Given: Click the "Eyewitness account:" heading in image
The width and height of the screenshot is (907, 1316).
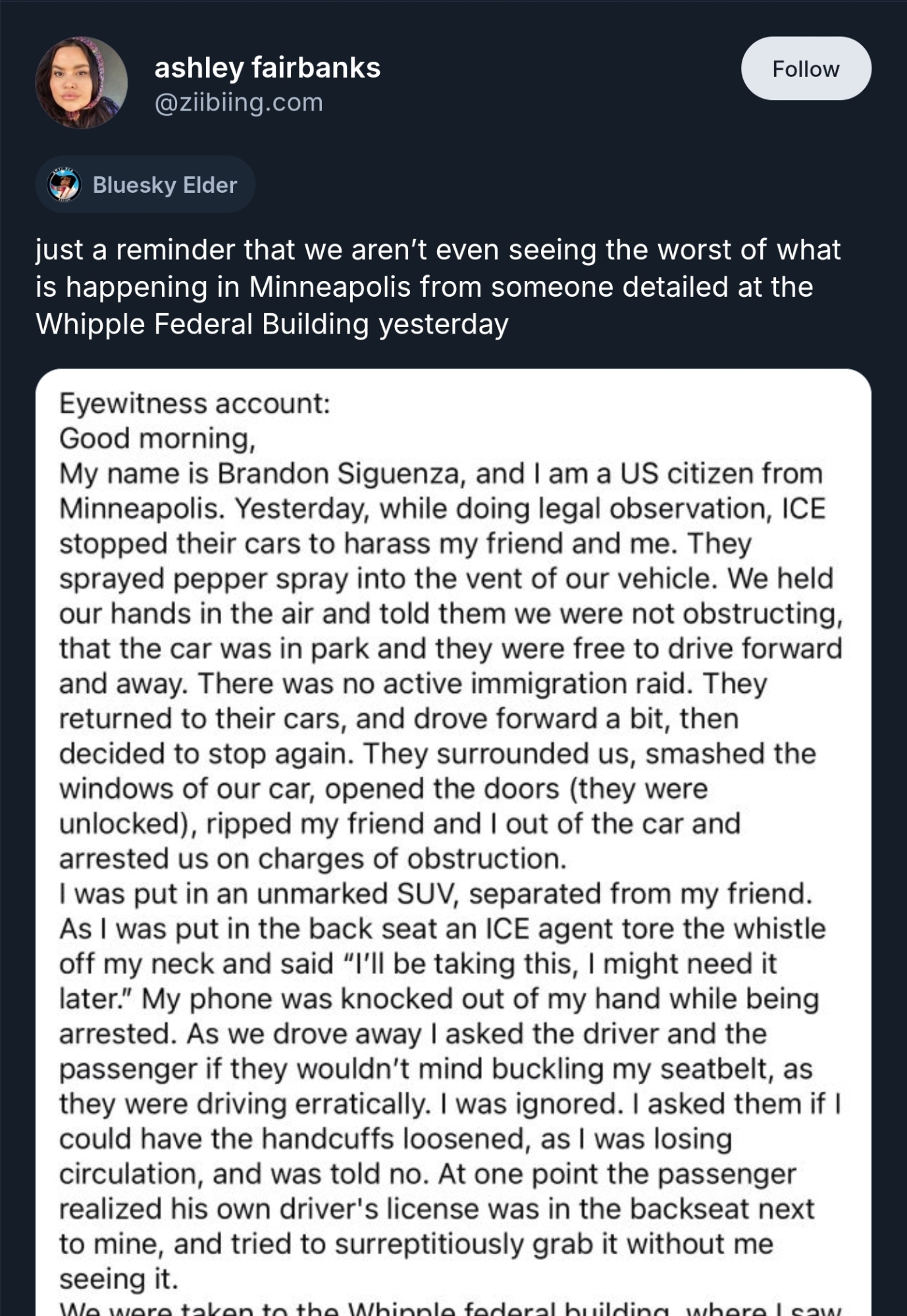Looking at the screenshot, I should click(x=195, y=403).
